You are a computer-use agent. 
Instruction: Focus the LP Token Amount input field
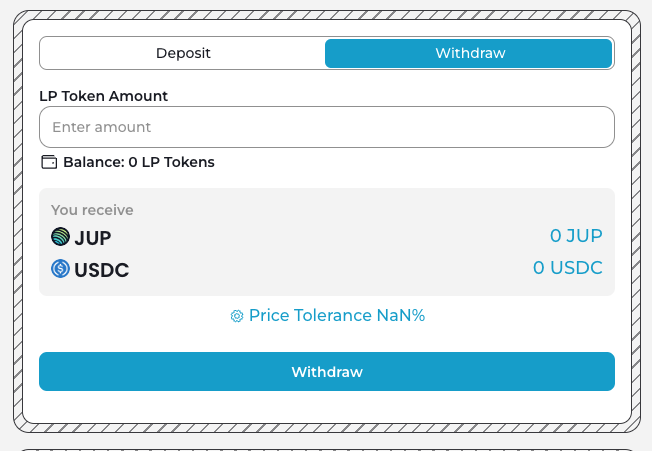pos(326,127)
